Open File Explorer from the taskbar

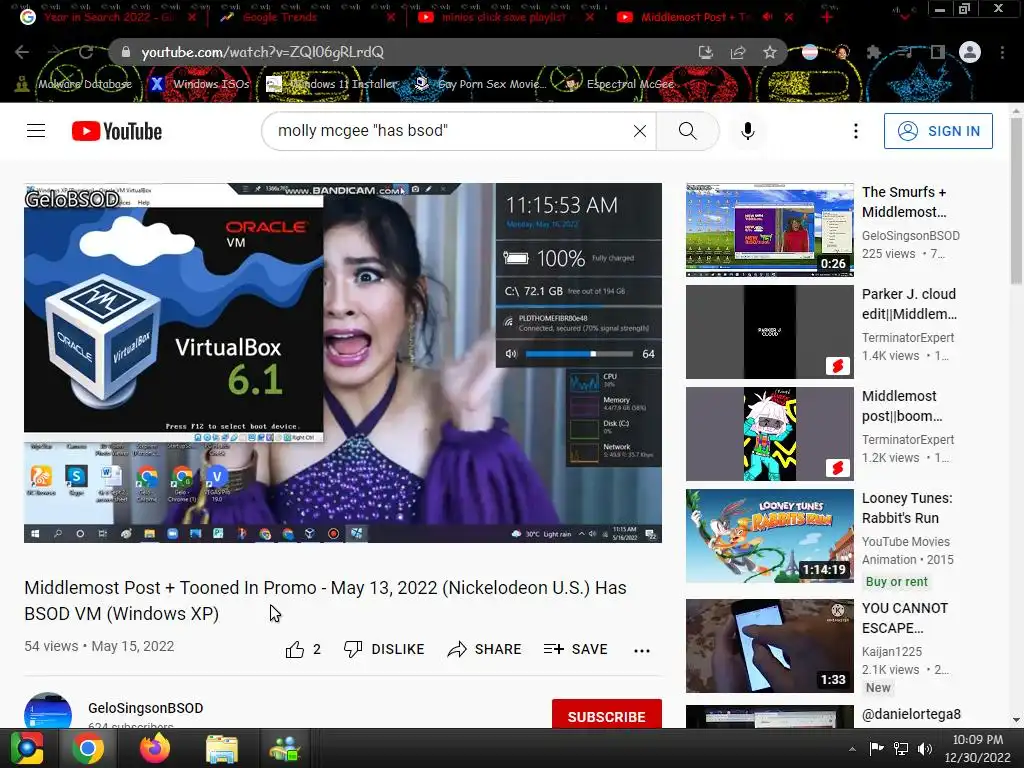pyautogui.click(x=222, y=748)
